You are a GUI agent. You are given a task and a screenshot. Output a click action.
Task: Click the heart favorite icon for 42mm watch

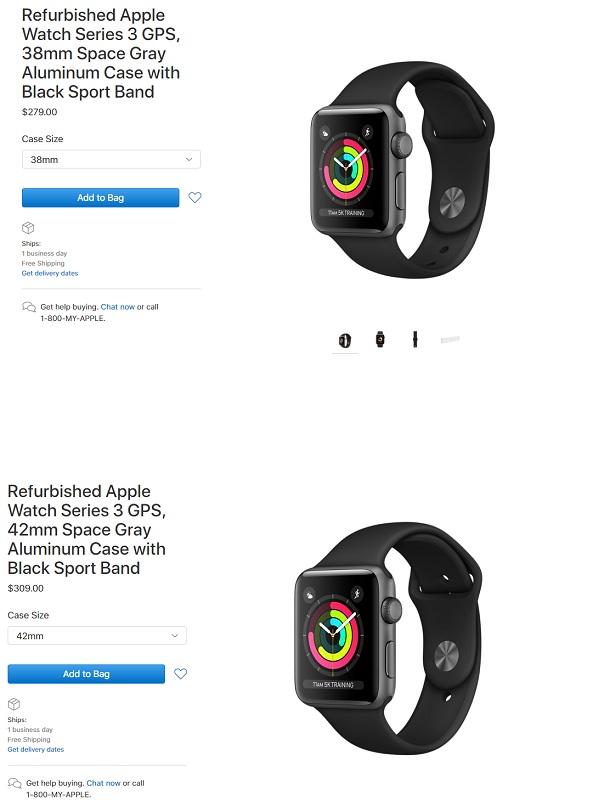181,673
